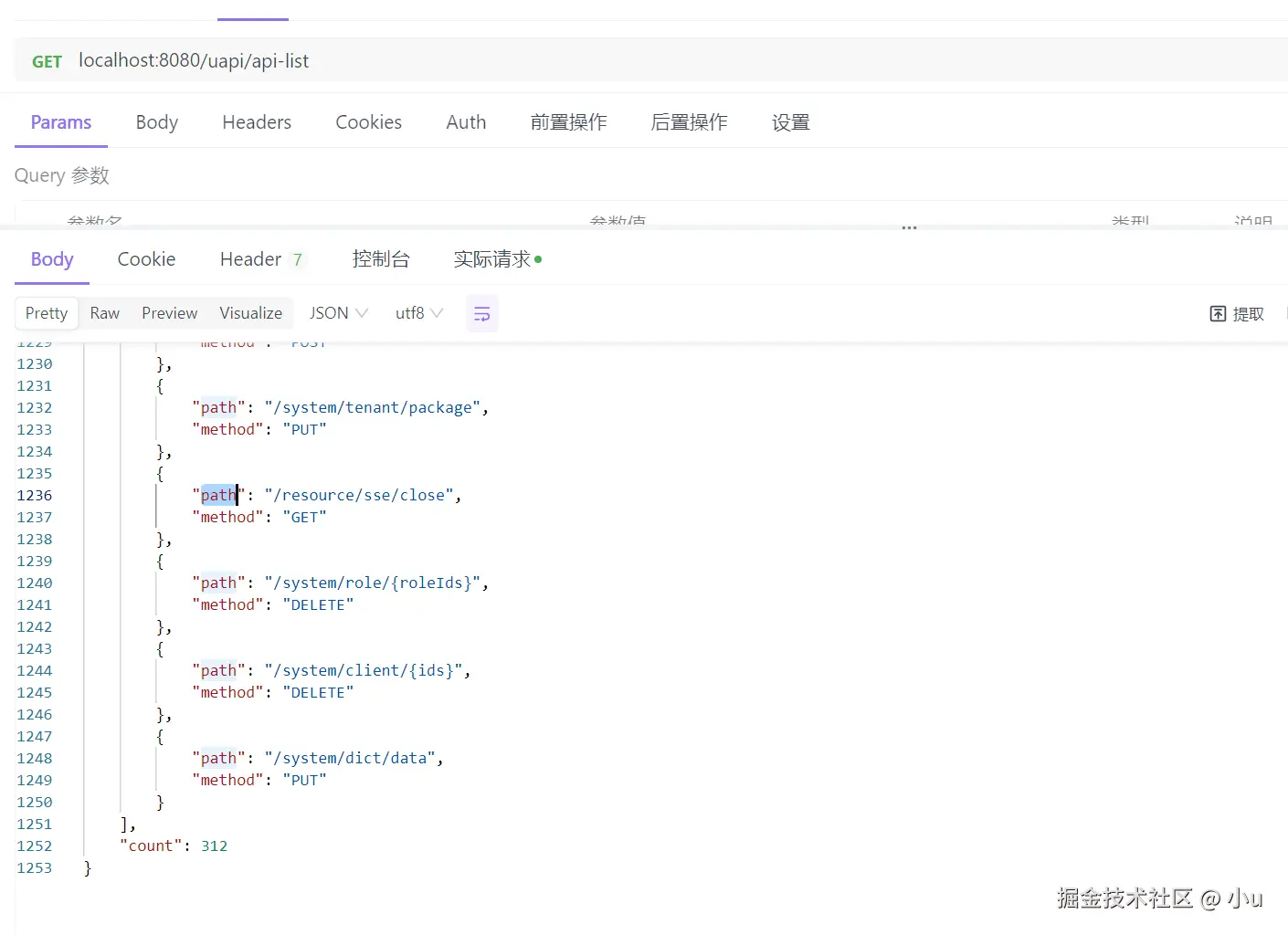Click the extract (提取) icon
Screen dimensions: 1288x935
click(x=1218, y=314)
